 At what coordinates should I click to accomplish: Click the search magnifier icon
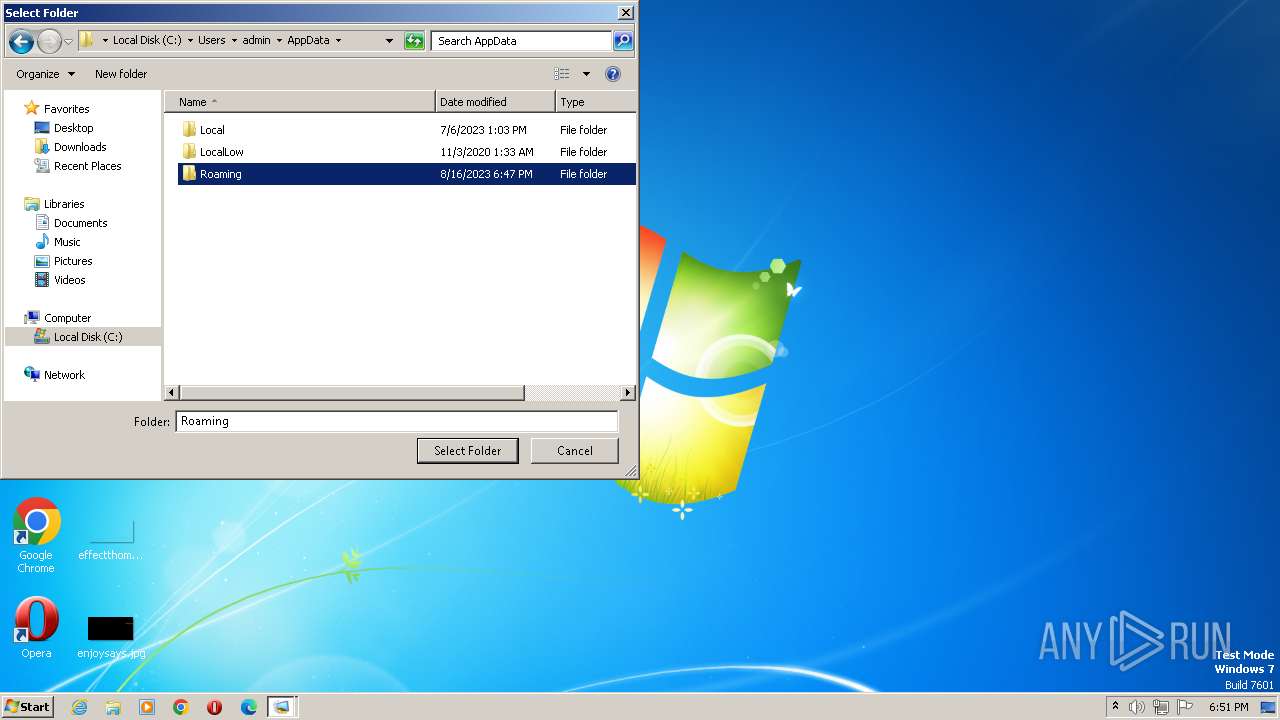(x=623, y=41)
